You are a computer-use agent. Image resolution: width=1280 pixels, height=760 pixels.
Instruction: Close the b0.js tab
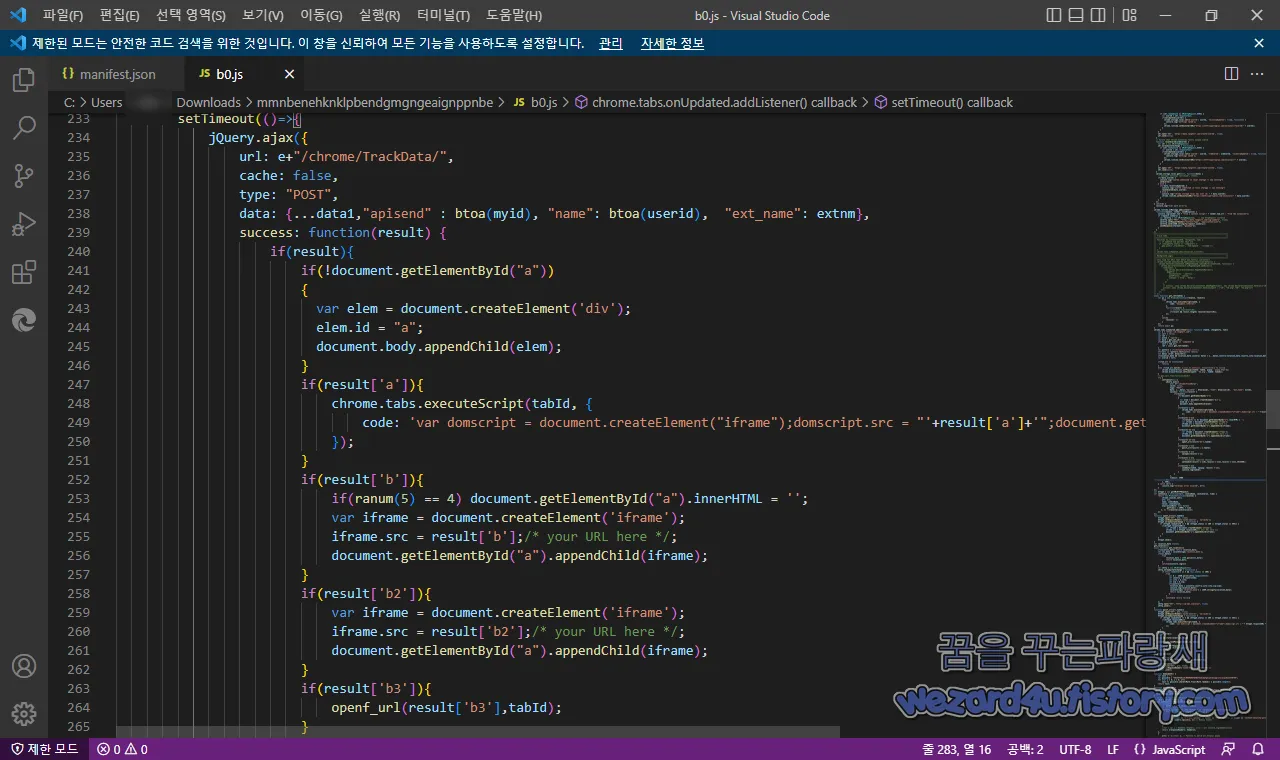[289, 74]
